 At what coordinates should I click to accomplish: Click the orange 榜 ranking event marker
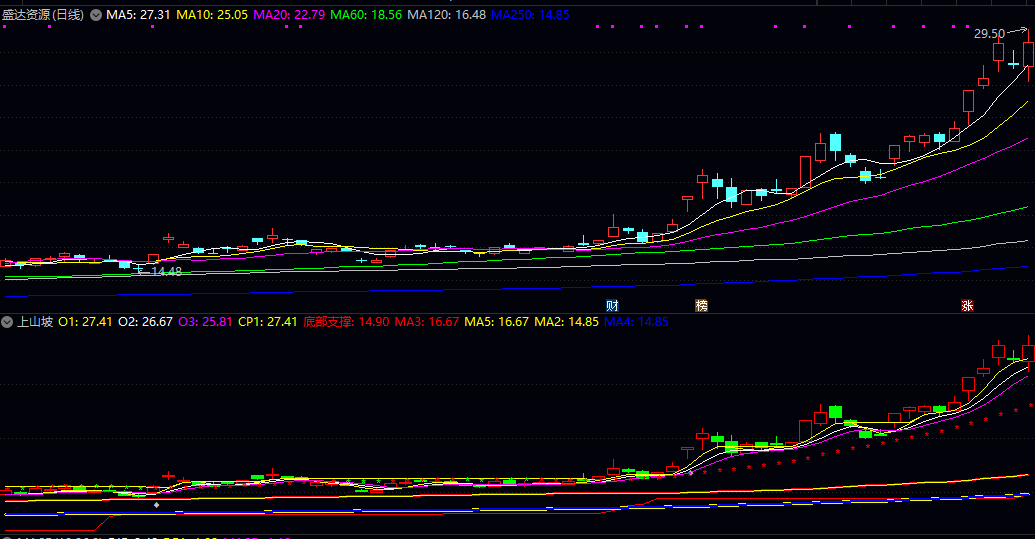(701, 305)
